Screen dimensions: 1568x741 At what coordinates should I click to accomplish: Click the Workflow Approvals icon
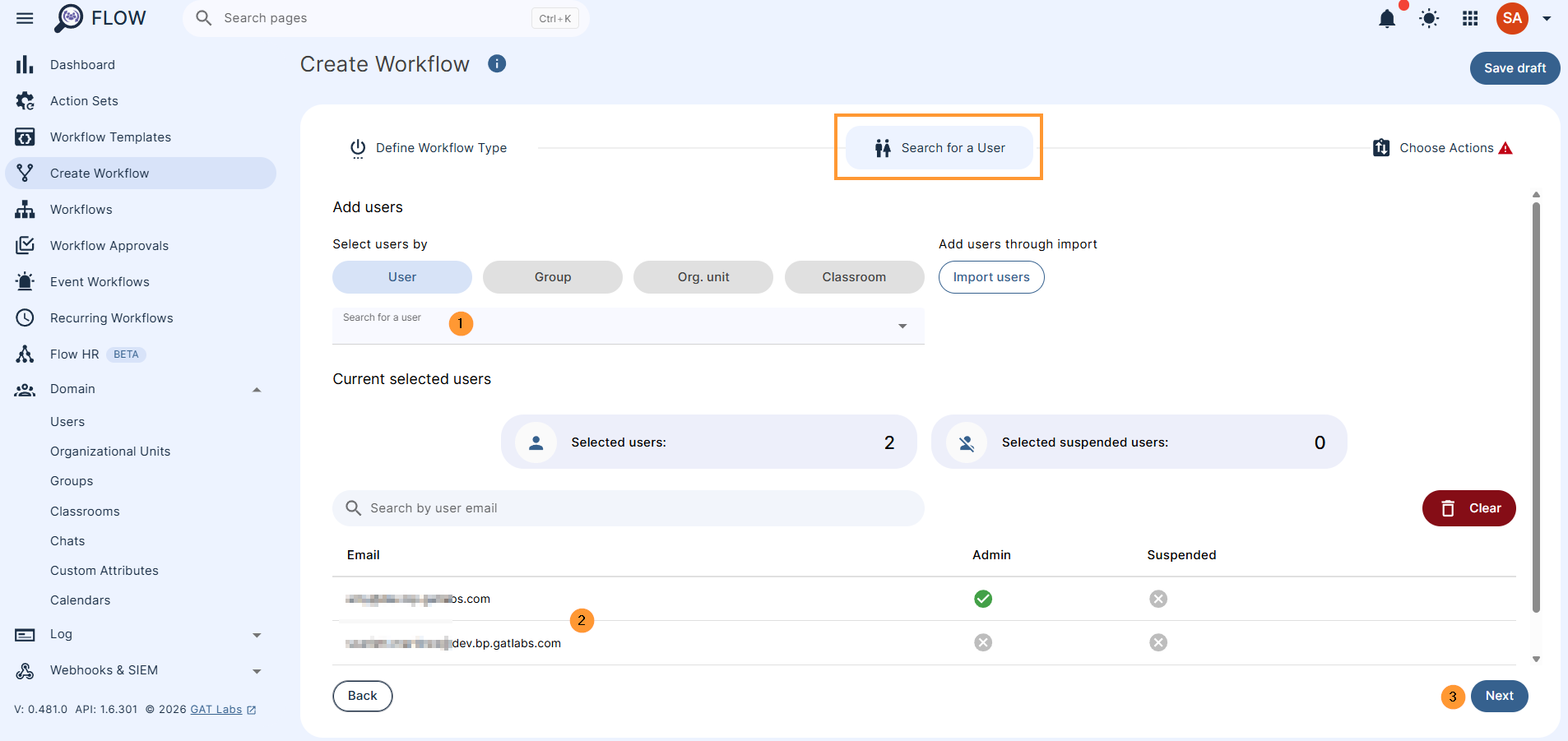[x=25, y=245]
